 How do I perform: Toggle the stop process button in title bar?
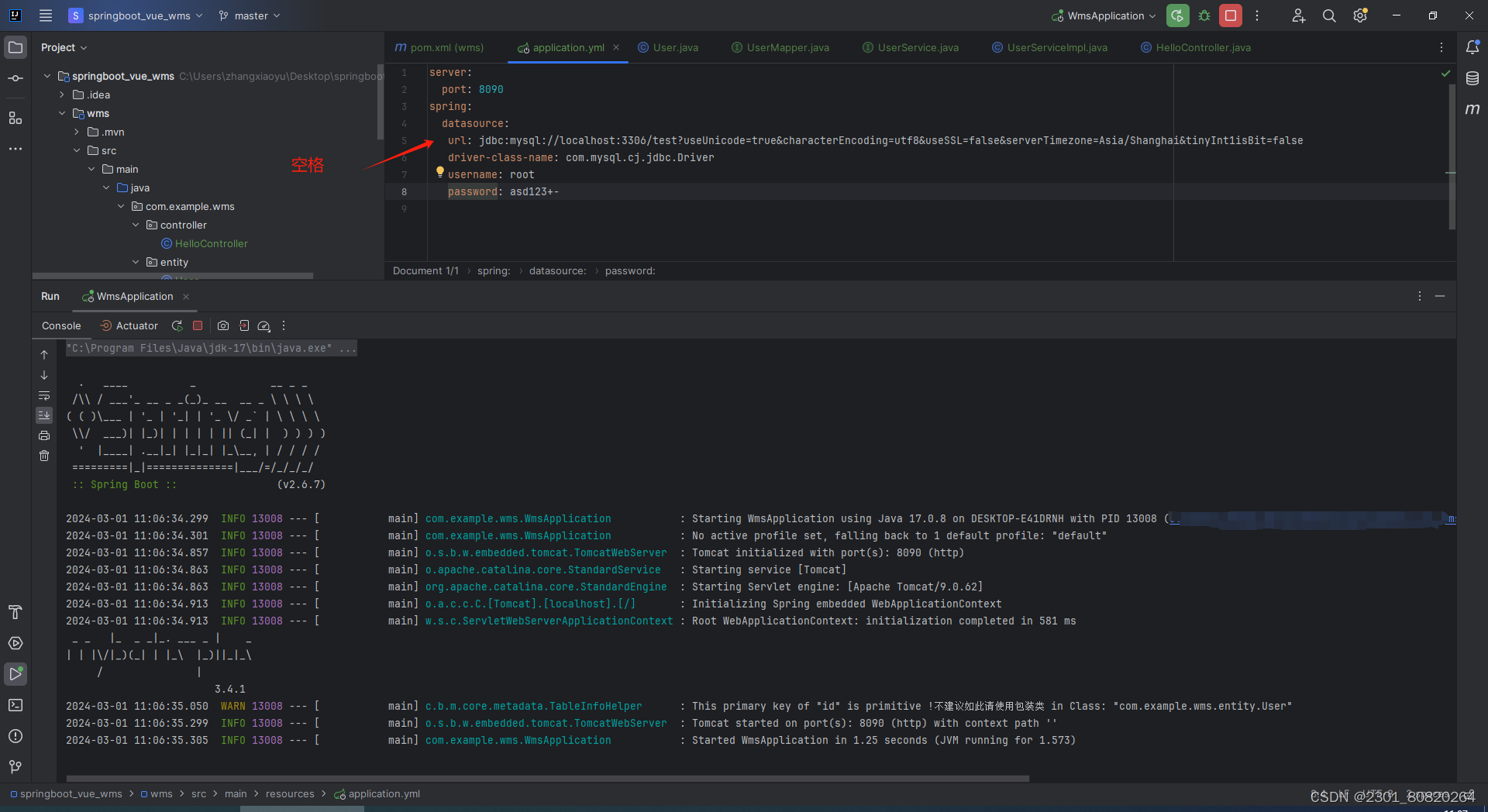click(1230, 15)
